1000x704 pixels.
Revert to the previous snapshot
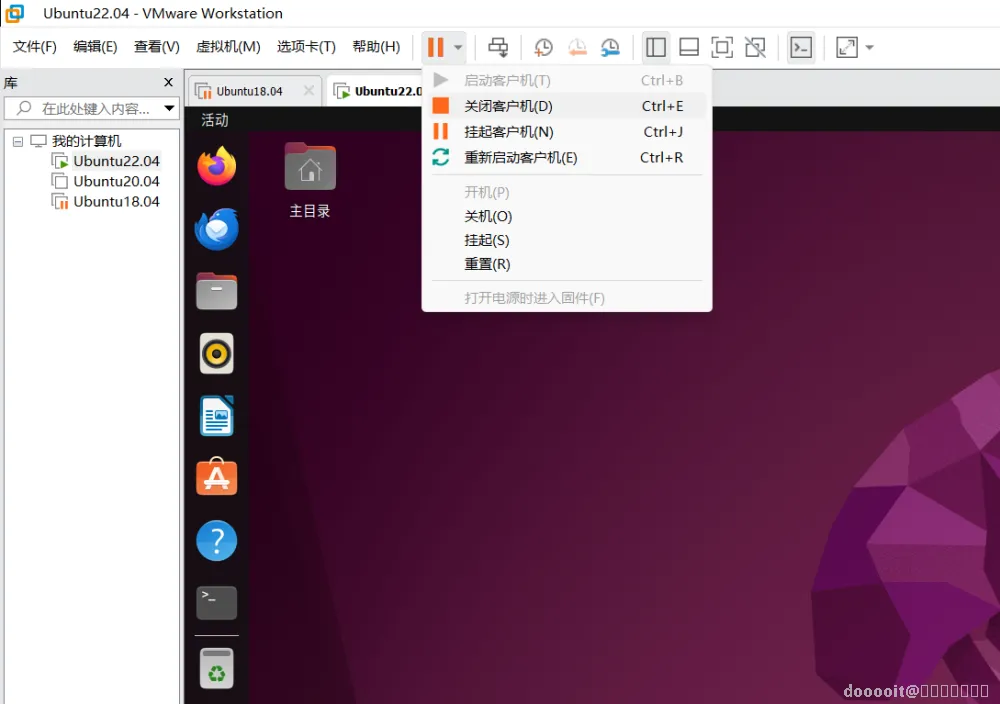(577, 47)
